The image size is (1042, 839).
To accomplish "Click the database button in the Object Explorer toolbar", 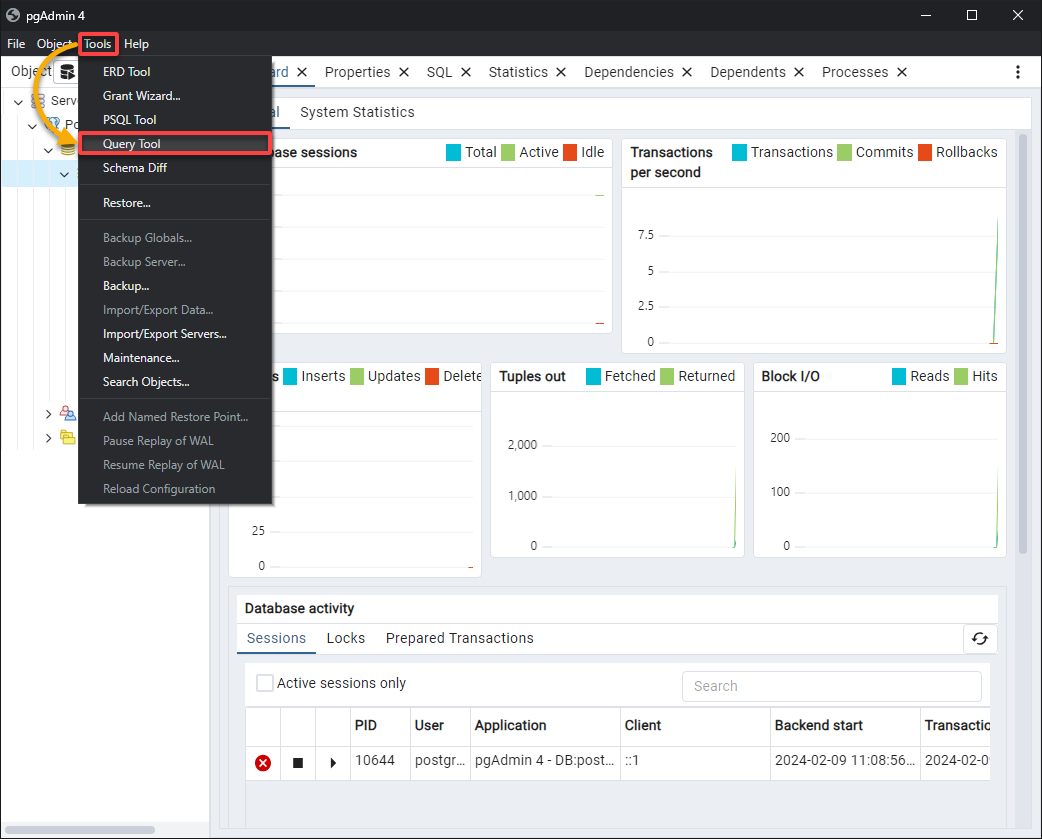I will pyautogui.click(x=67, y=72).
